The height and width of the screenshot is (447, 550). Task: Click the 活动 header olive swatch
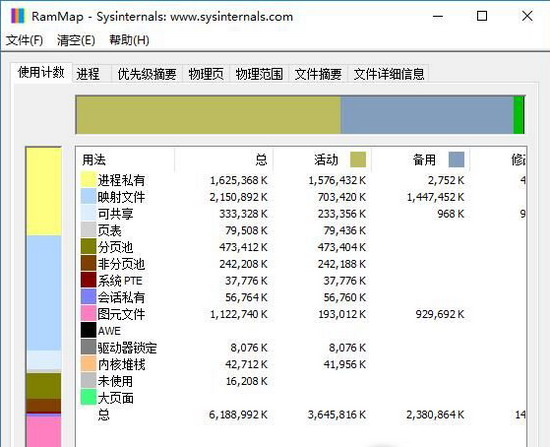click(x=358, y=160)
